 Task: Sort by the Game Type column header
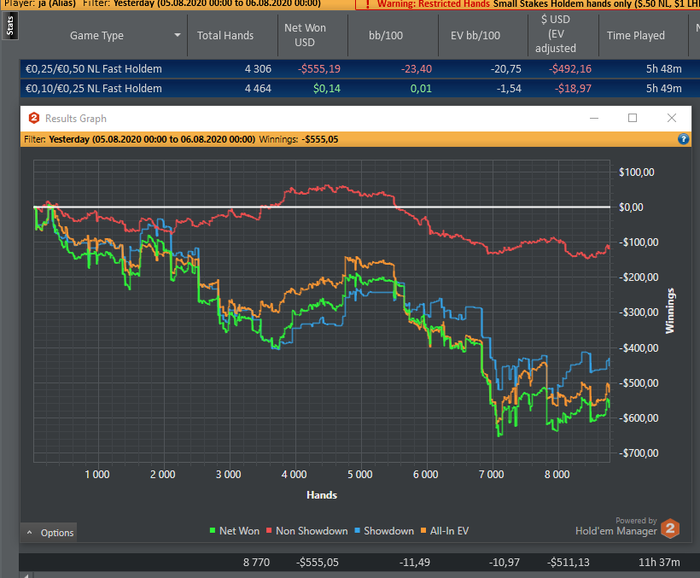(x=96, y=36)
